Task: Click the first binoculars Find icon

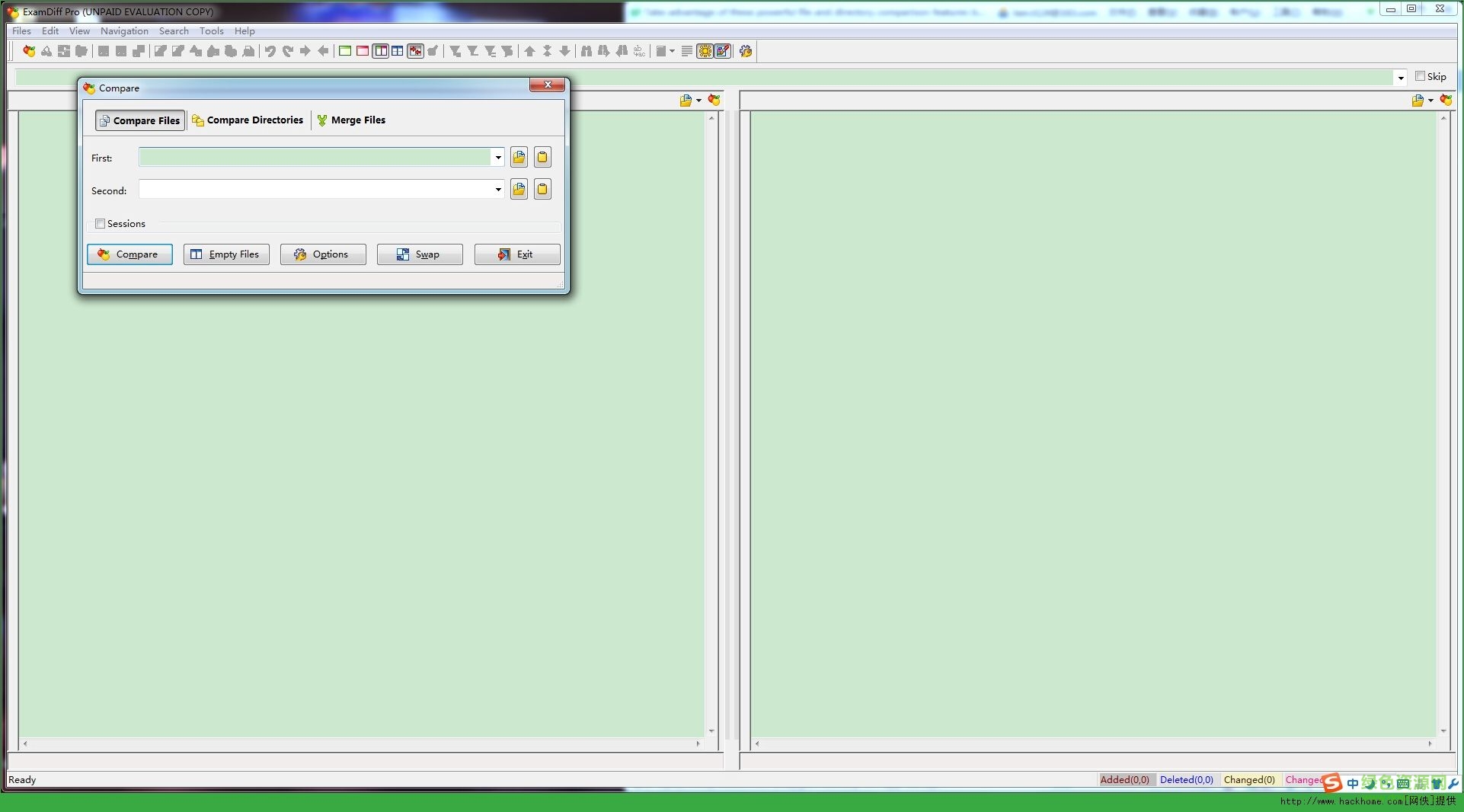Action: coord(587,51)
